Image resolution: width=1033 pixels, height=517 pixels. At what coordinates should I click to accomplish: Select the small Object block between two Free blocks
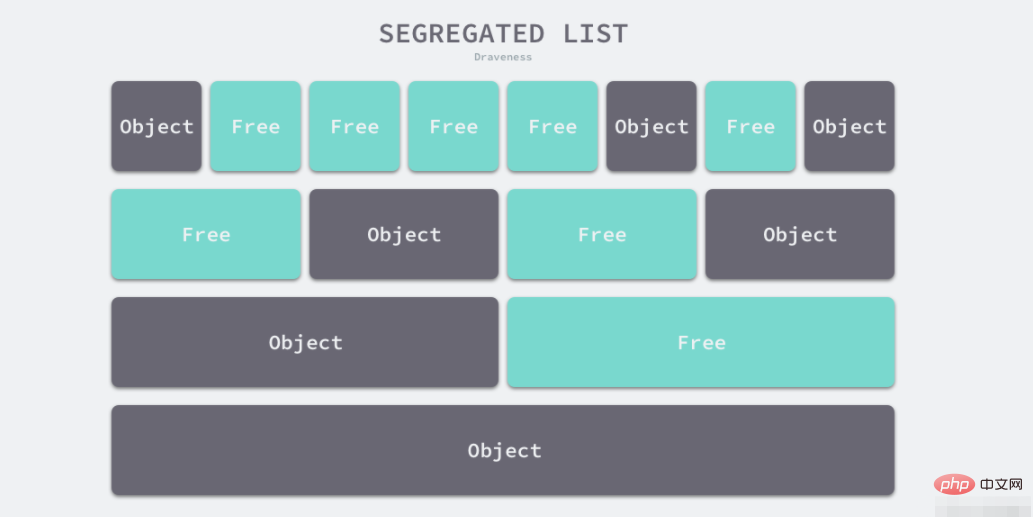(x=651, y=126)
